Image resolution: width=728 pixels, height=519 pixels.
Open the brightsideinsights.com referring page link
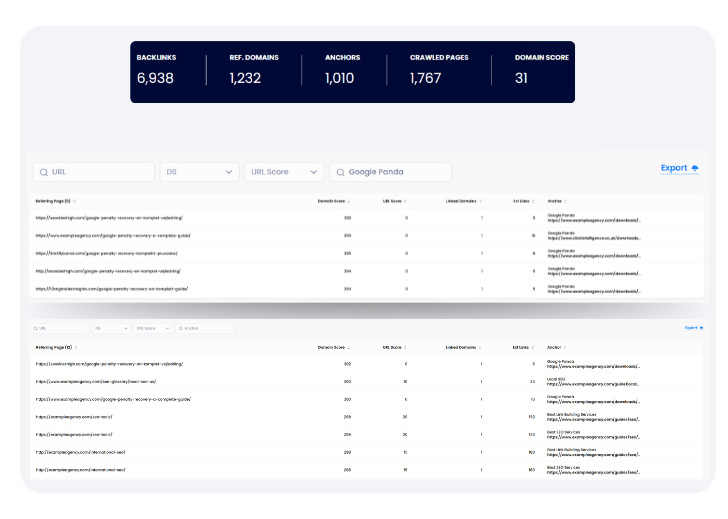112,289
